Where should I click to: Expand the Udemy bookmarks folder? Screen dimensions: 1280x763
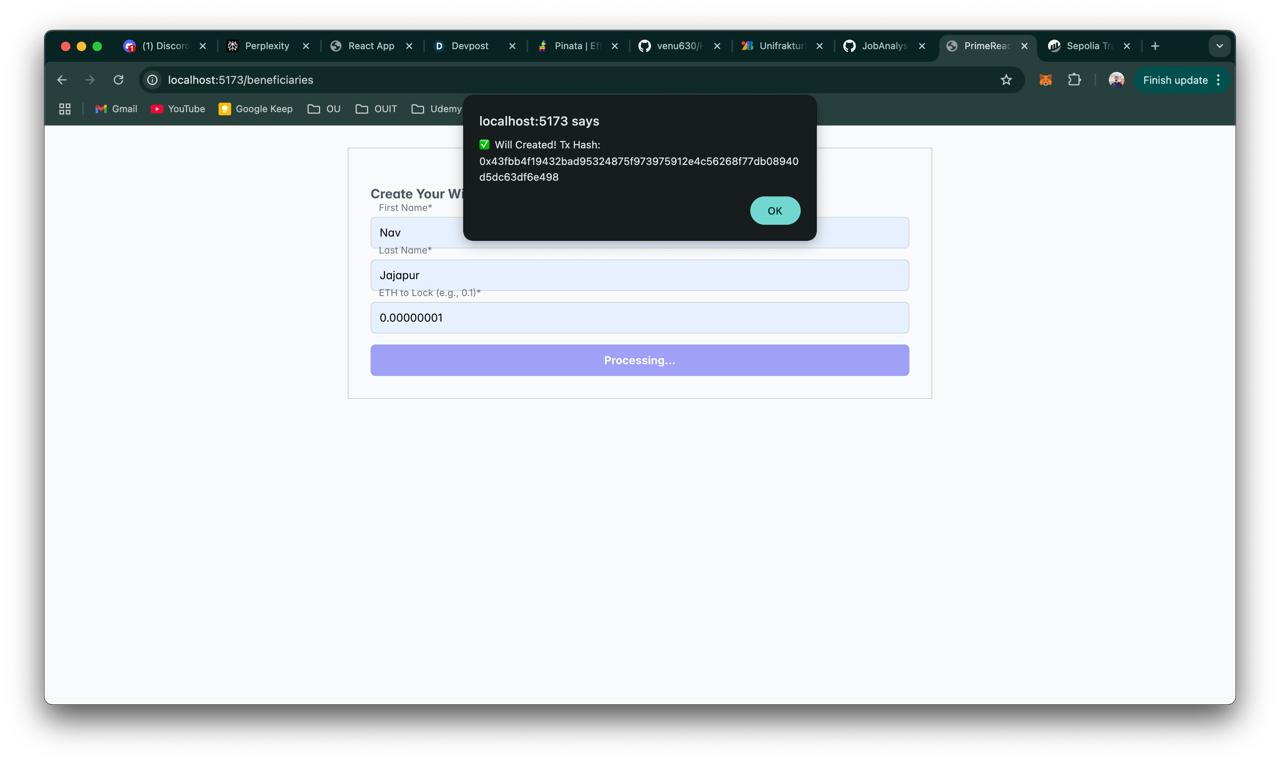point(437,109)
